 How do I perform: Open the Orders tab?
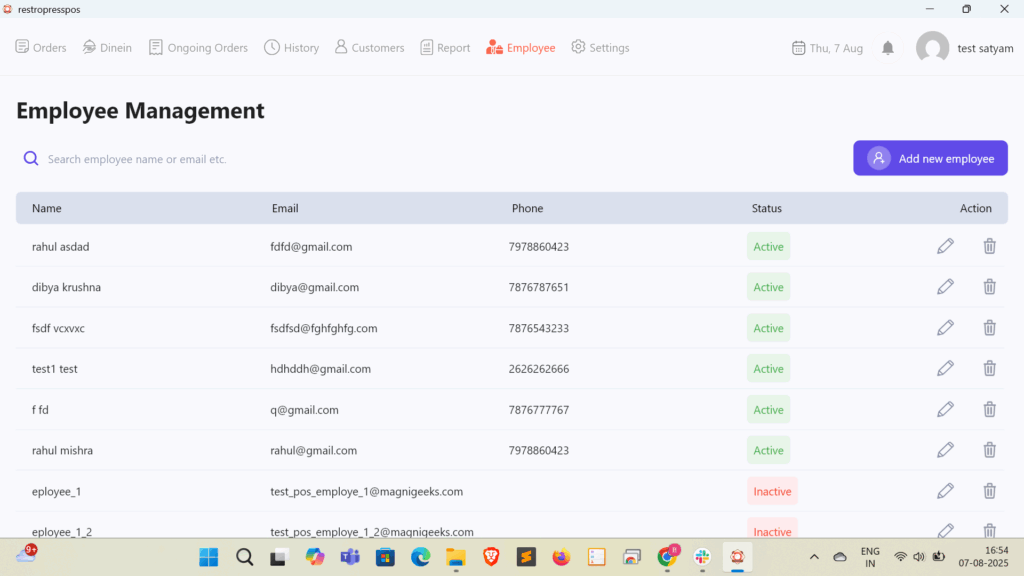click(41, 48)
